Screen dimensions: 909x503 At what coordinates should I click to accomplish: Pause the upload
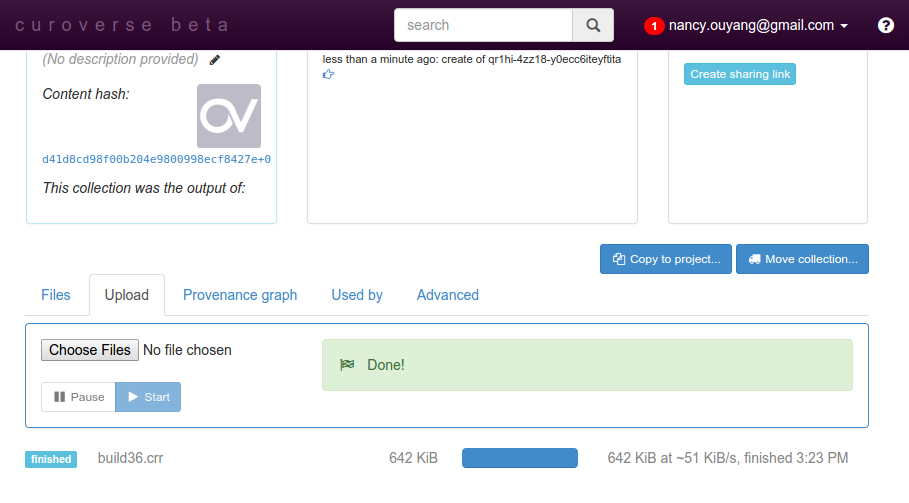coord(78,397)
